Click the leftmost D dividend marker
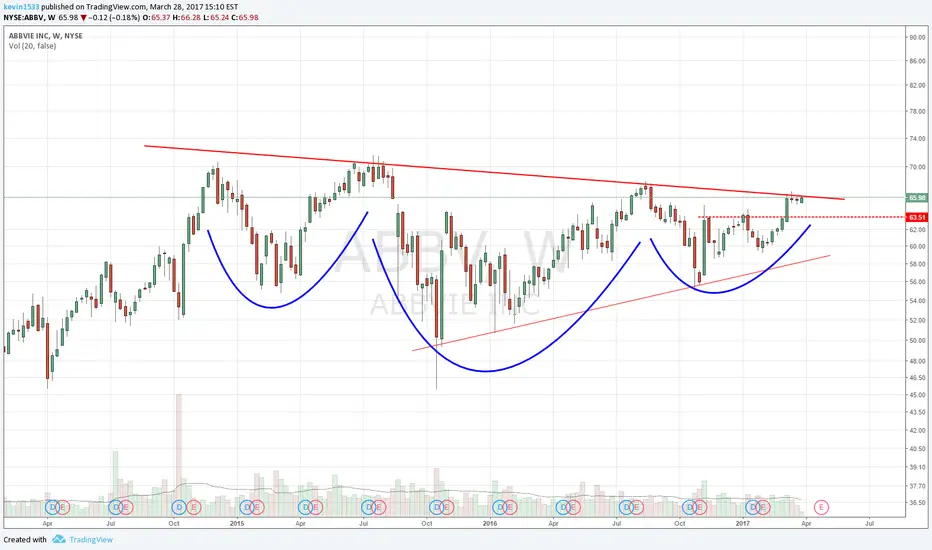This screenshot has width=932, height=550. tap(52, 507)
